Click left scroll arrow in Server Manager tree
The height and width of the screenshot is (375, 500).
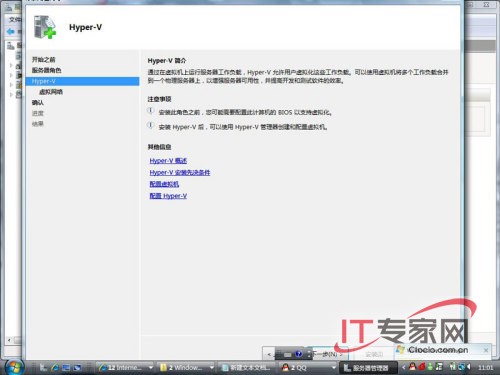(9, 340)
